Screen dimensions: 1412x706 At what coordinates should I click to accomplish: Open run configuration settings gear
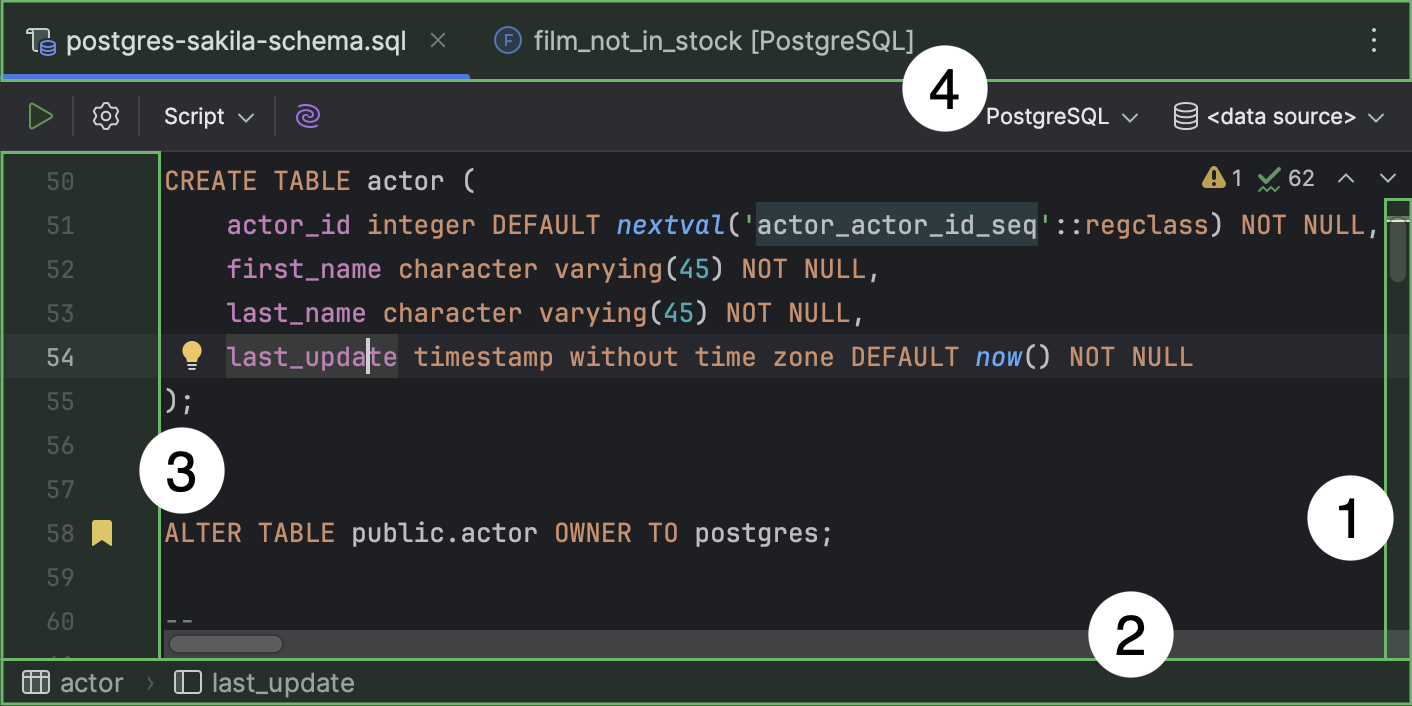tap(105, 115)
